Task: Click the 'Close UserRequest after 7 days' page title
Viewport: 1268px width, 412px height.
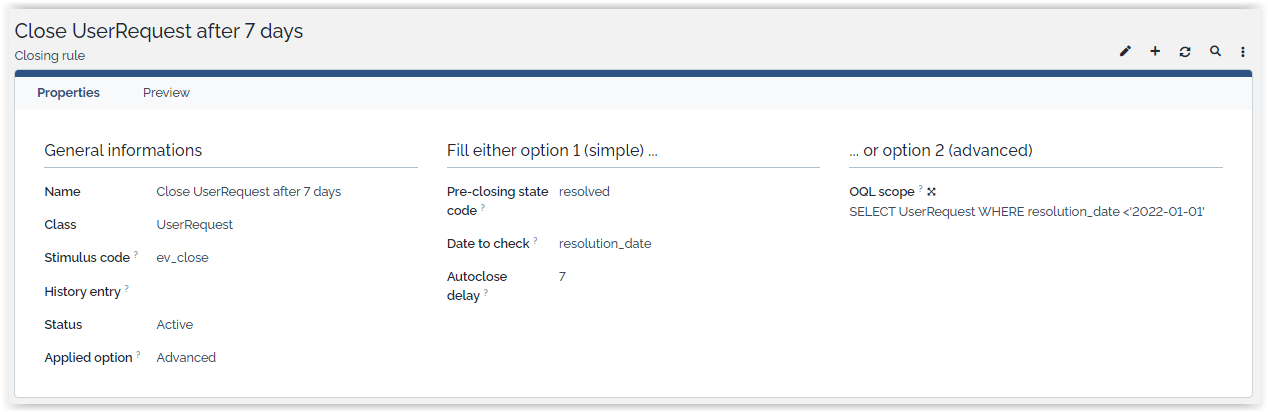Action: (159, 31)
